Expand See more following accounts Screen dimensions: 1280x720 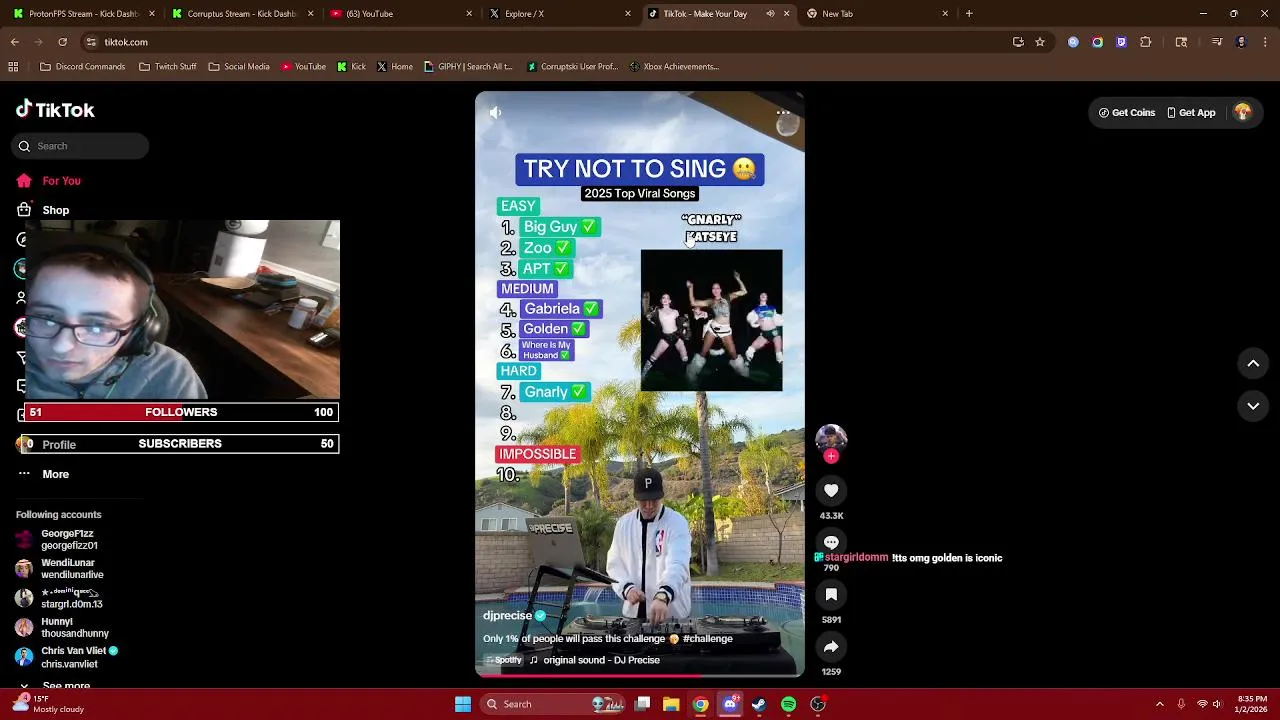66,685
